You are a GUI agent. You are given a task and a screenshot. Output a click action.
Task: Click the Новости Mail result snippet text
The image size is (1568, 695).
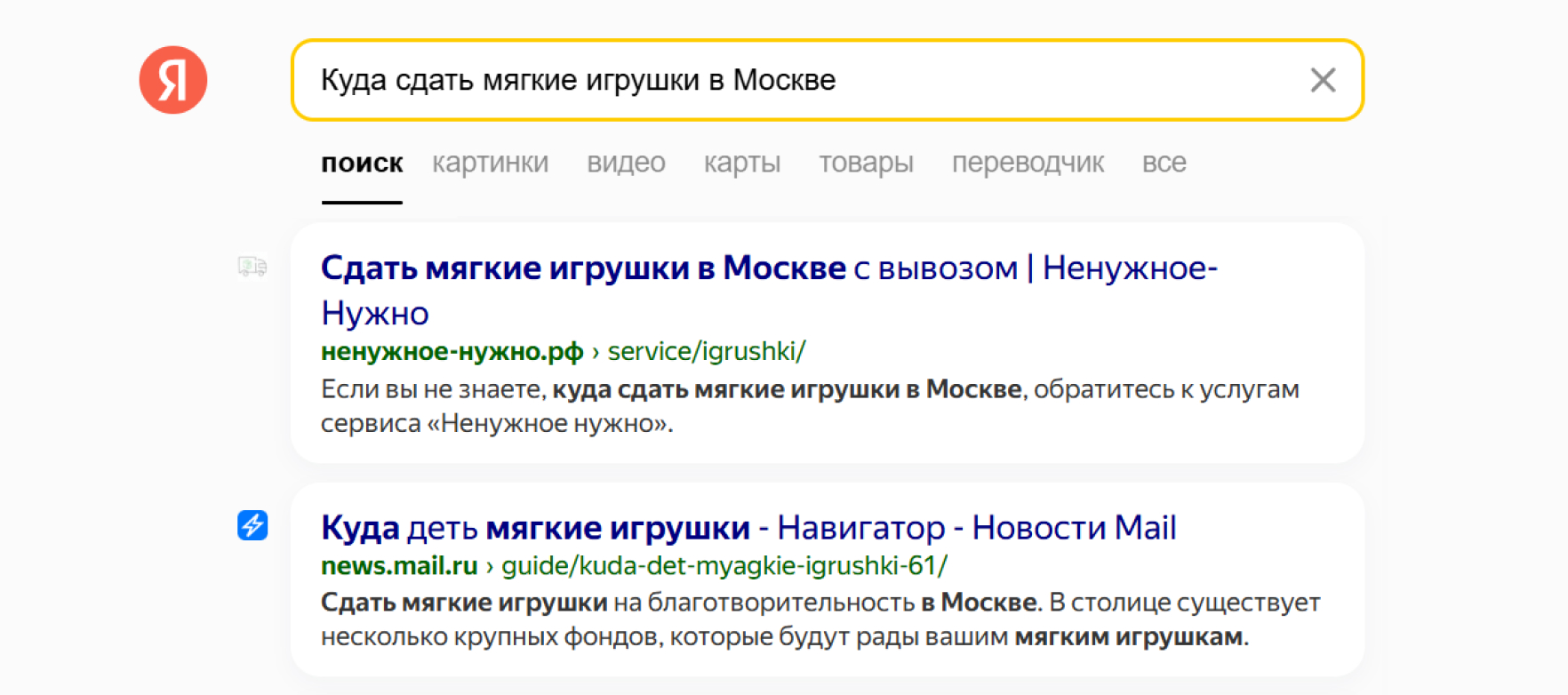tap(818, 619)
